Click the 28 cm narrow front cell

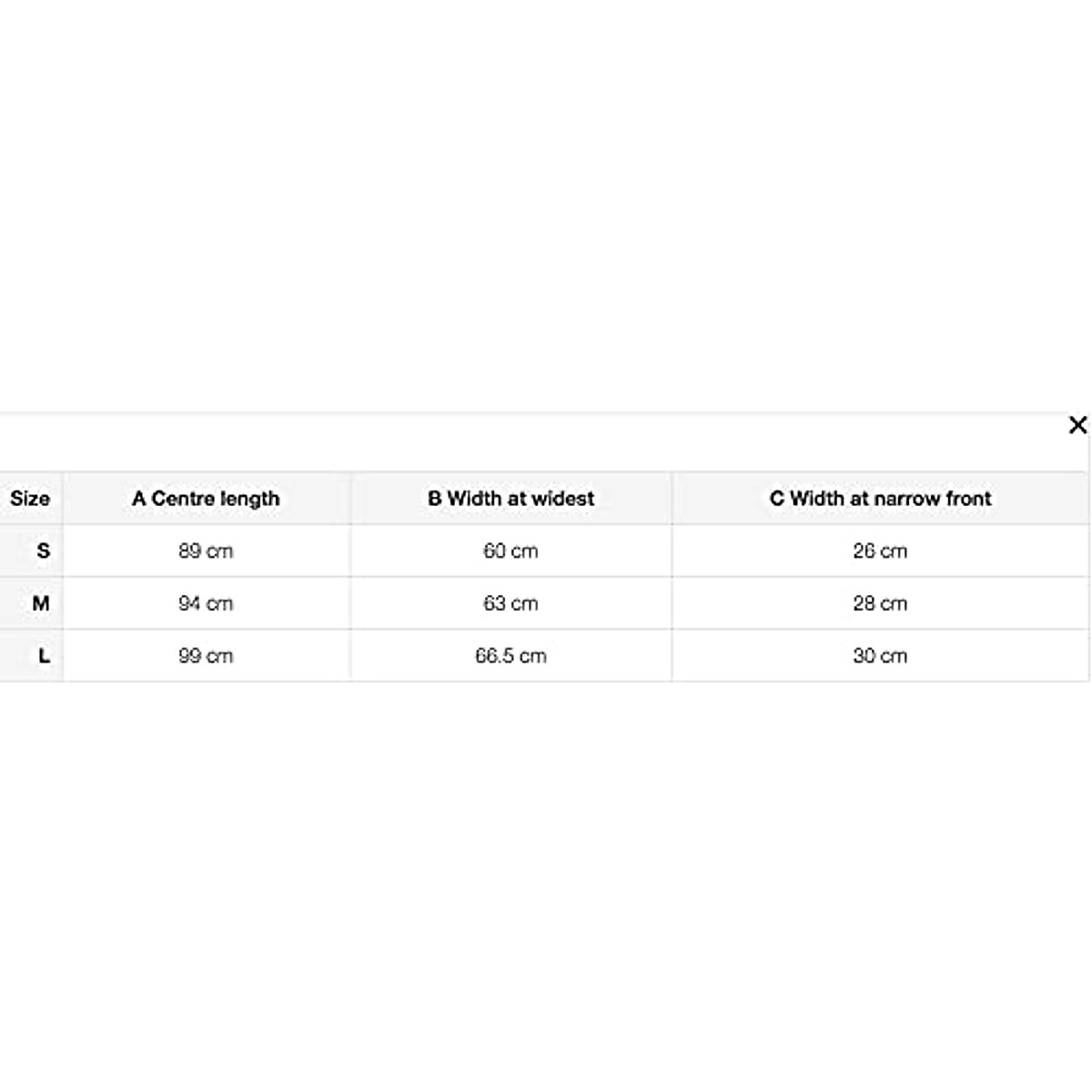[x=880, y=603]
